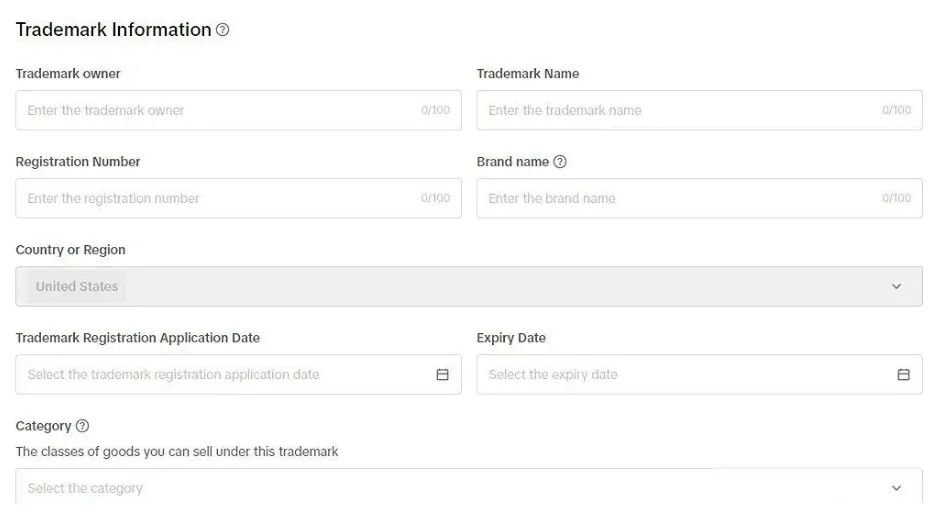Open the United States country dropdown
Viewport: 936px width, 518px height.
click(x=469, y=286)
